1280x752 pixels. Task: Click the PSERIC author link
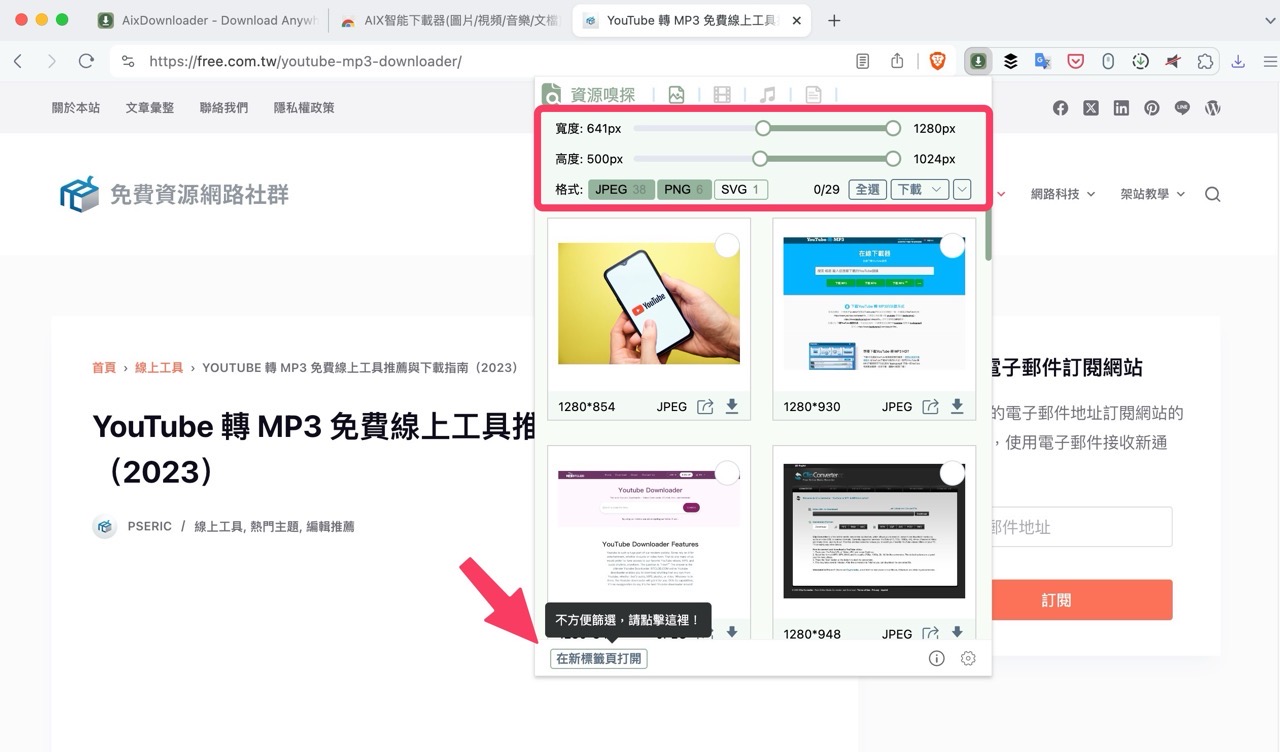tap(150, 526)
